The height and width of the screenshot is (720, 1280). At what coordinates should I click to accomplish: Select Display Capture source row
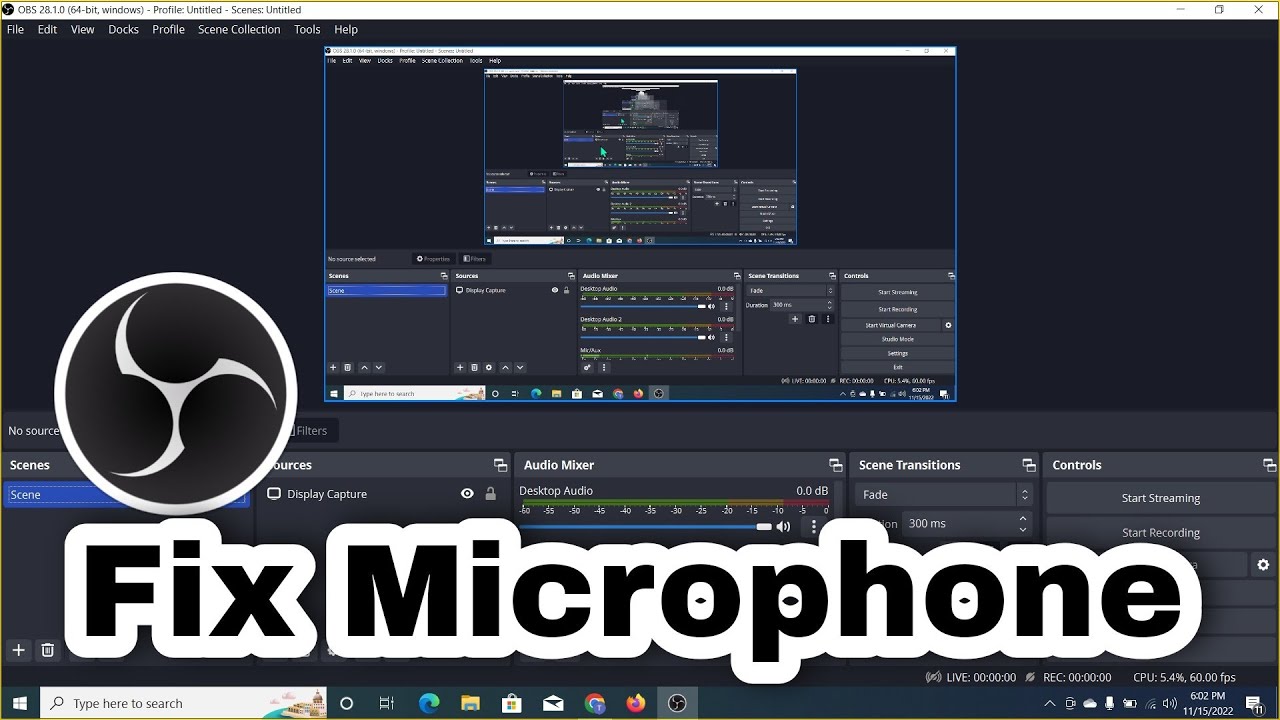pos(382,494)
